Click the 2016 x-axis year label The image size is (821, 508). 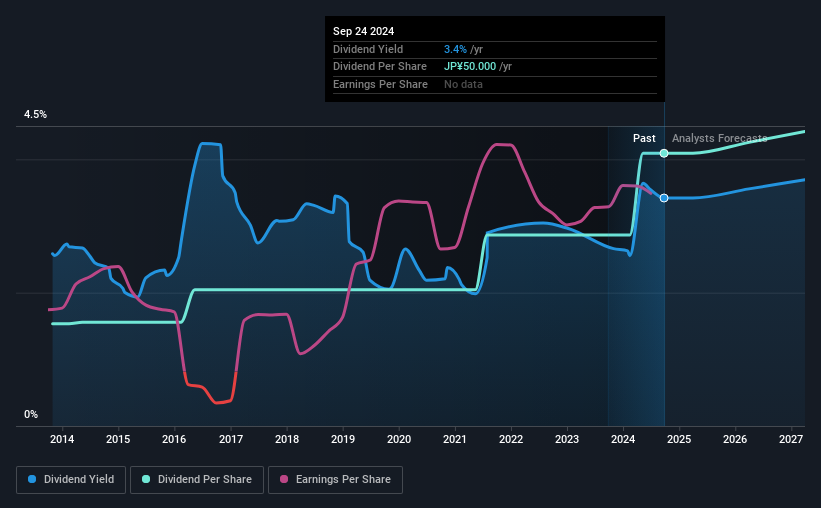[174, 439]
